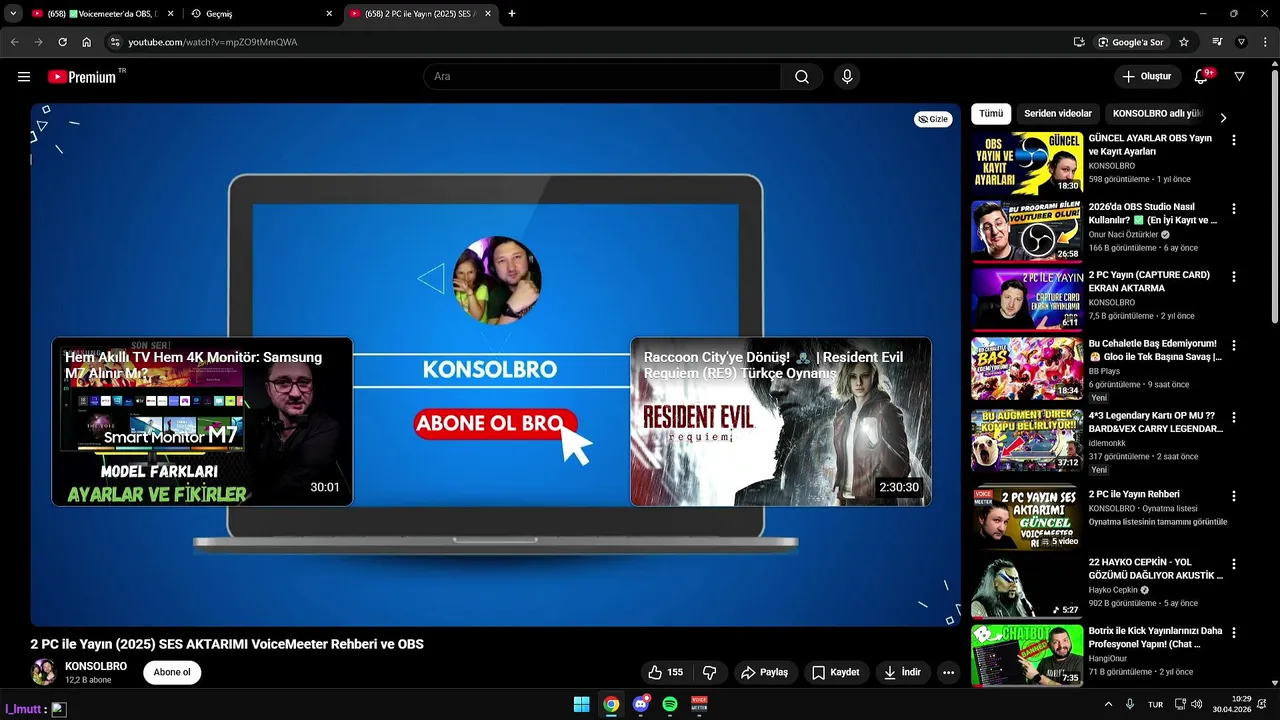Open the taskbar clock and date

point(1231,705)
